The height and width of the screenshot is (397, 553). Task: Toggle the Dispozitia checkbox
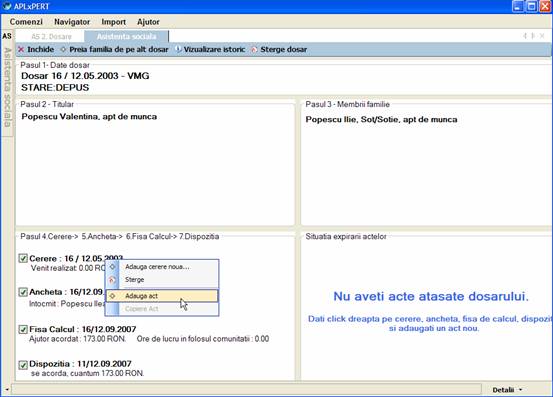[23, 364]
